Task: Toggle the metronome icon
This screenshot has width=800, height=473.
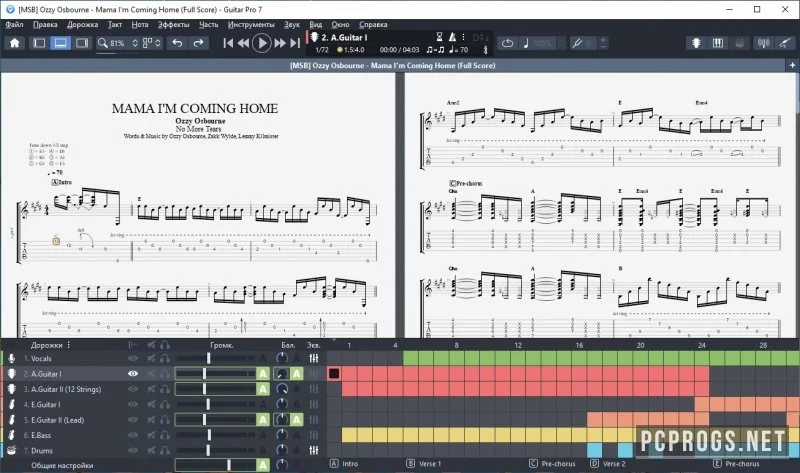Action: [452, 37]
